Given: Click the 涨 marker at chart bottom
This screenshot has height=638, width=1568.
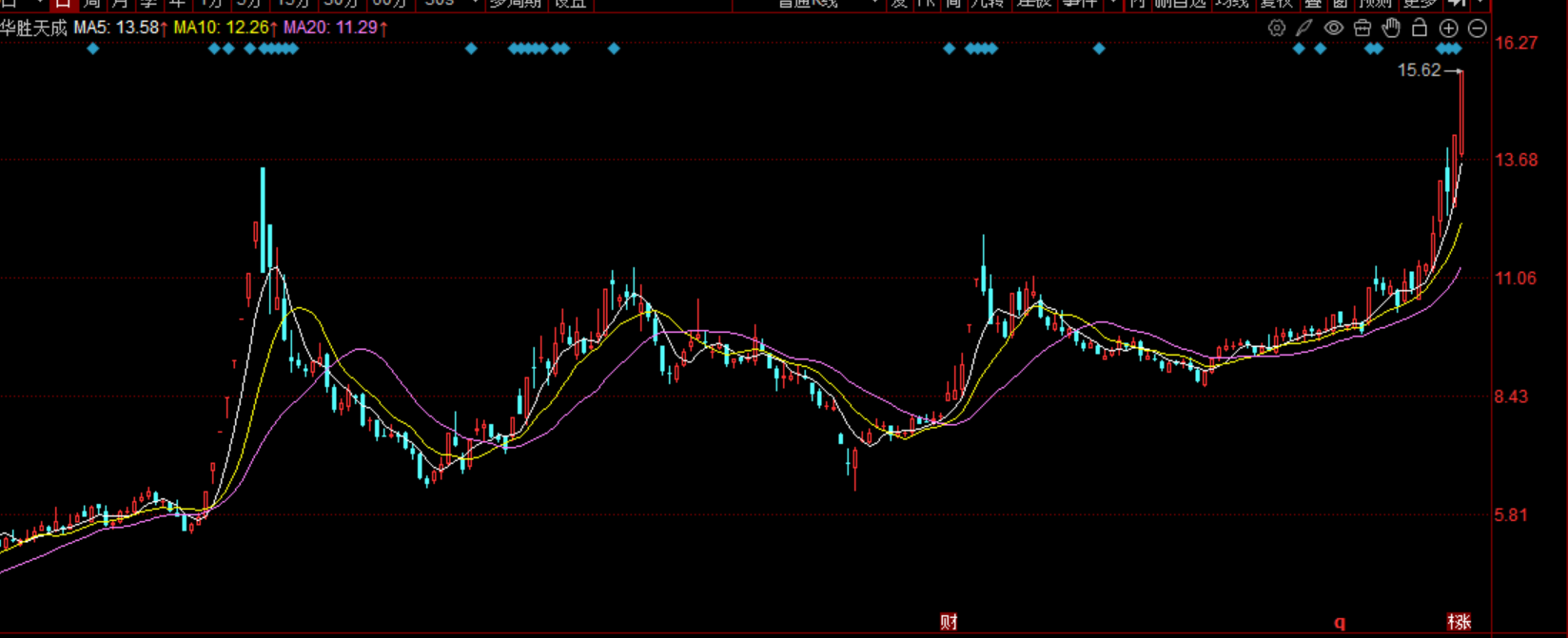Looking at the screenshot, I should coord(1460,623).
